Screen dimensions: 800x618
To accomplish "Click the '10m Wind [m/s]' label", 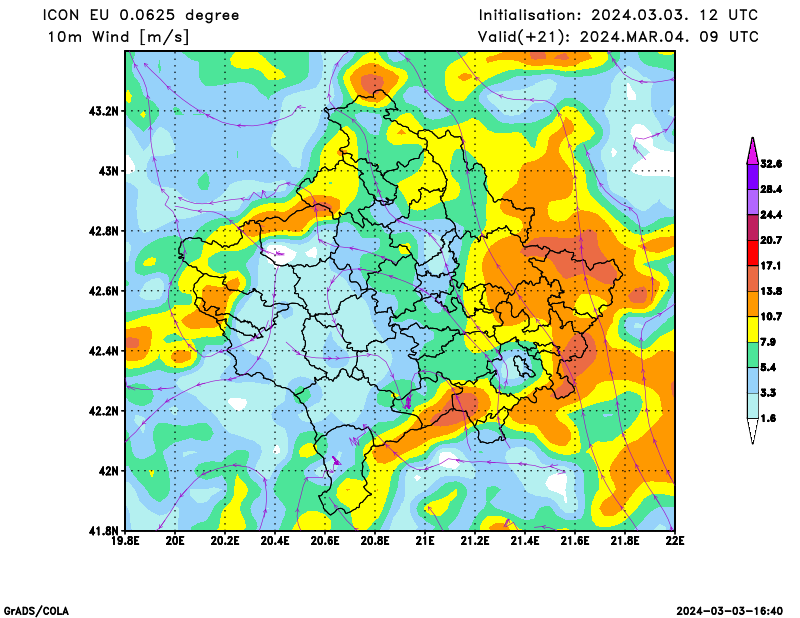I will coord(118,37).
